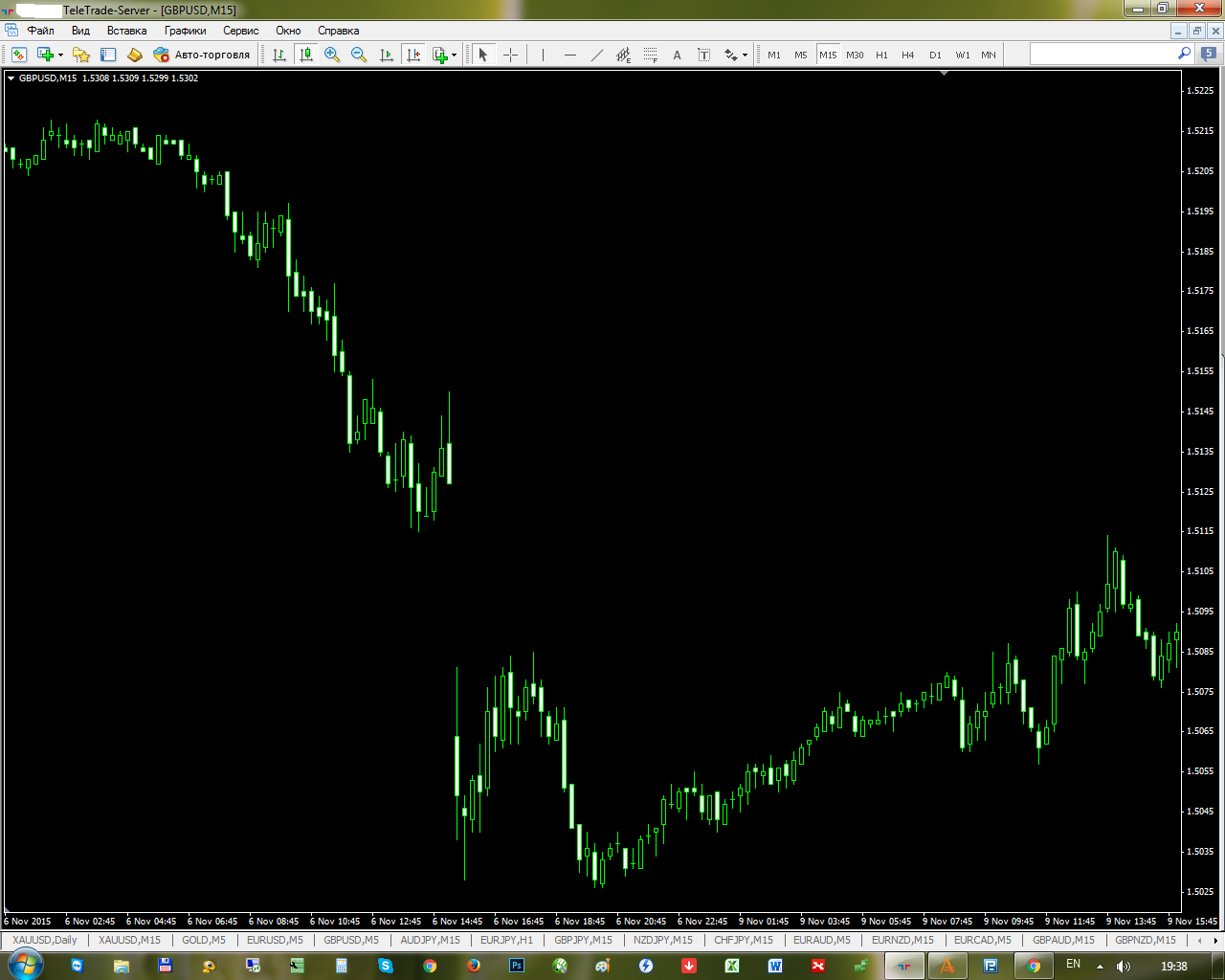Switch timeframe to D1

(935, 55)
